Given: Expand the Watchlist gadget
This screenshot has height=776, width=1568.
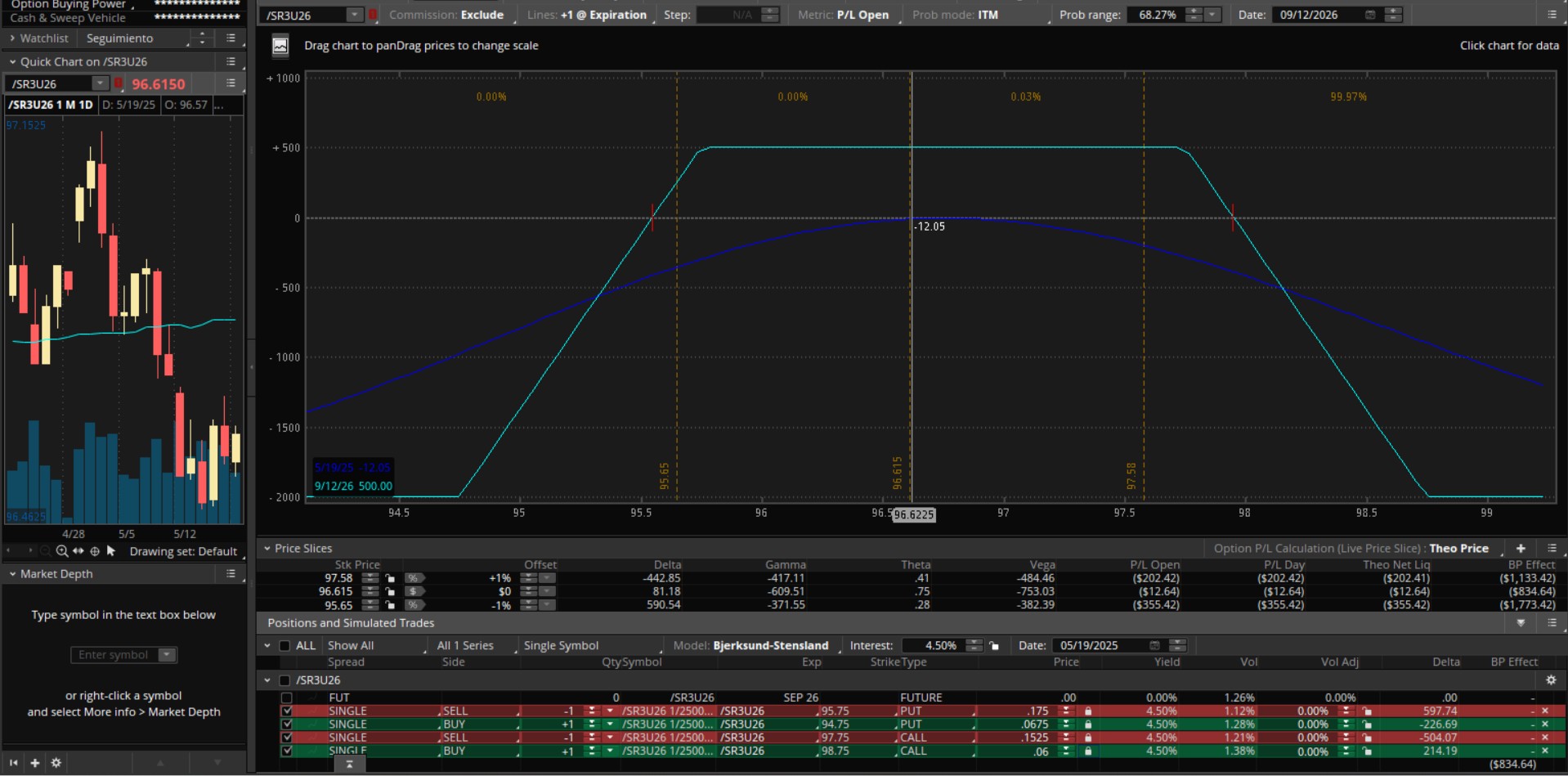Looking at the screenshot, I should click(12, 38).
